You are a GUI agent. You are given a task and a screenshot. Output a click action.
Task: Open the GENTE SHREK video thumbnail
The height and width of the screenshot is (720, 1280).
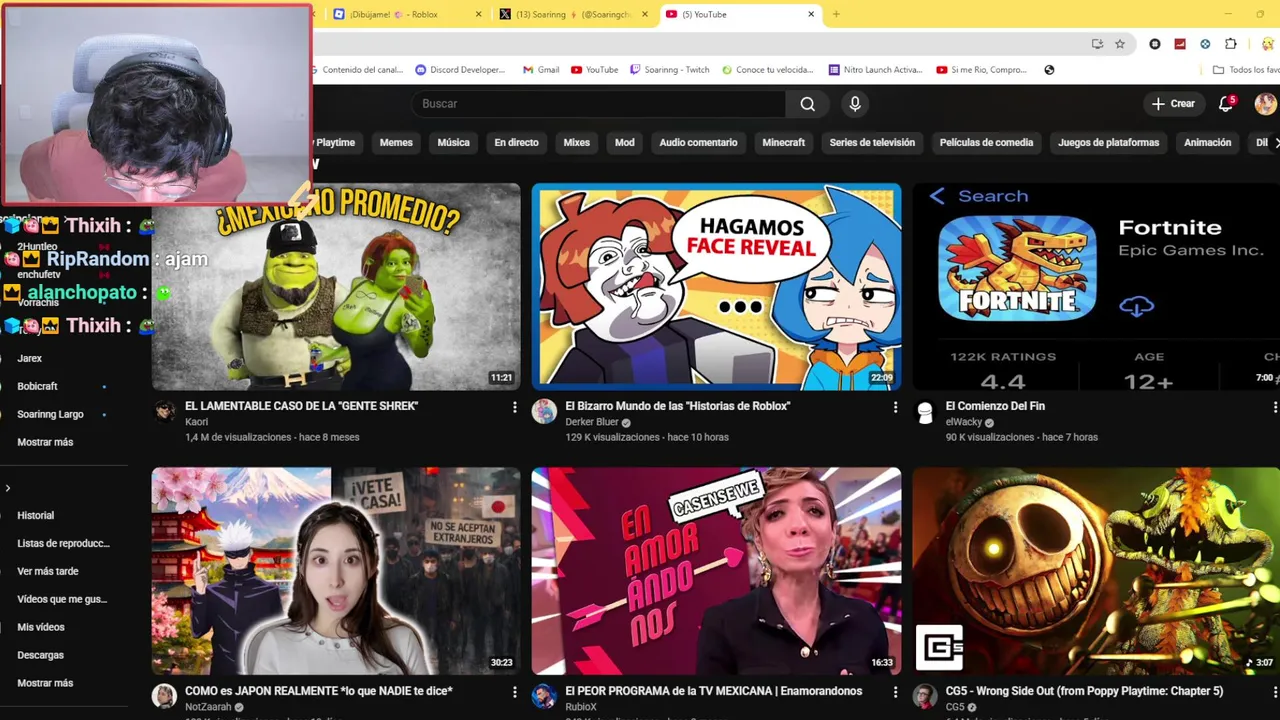(336, 286)
